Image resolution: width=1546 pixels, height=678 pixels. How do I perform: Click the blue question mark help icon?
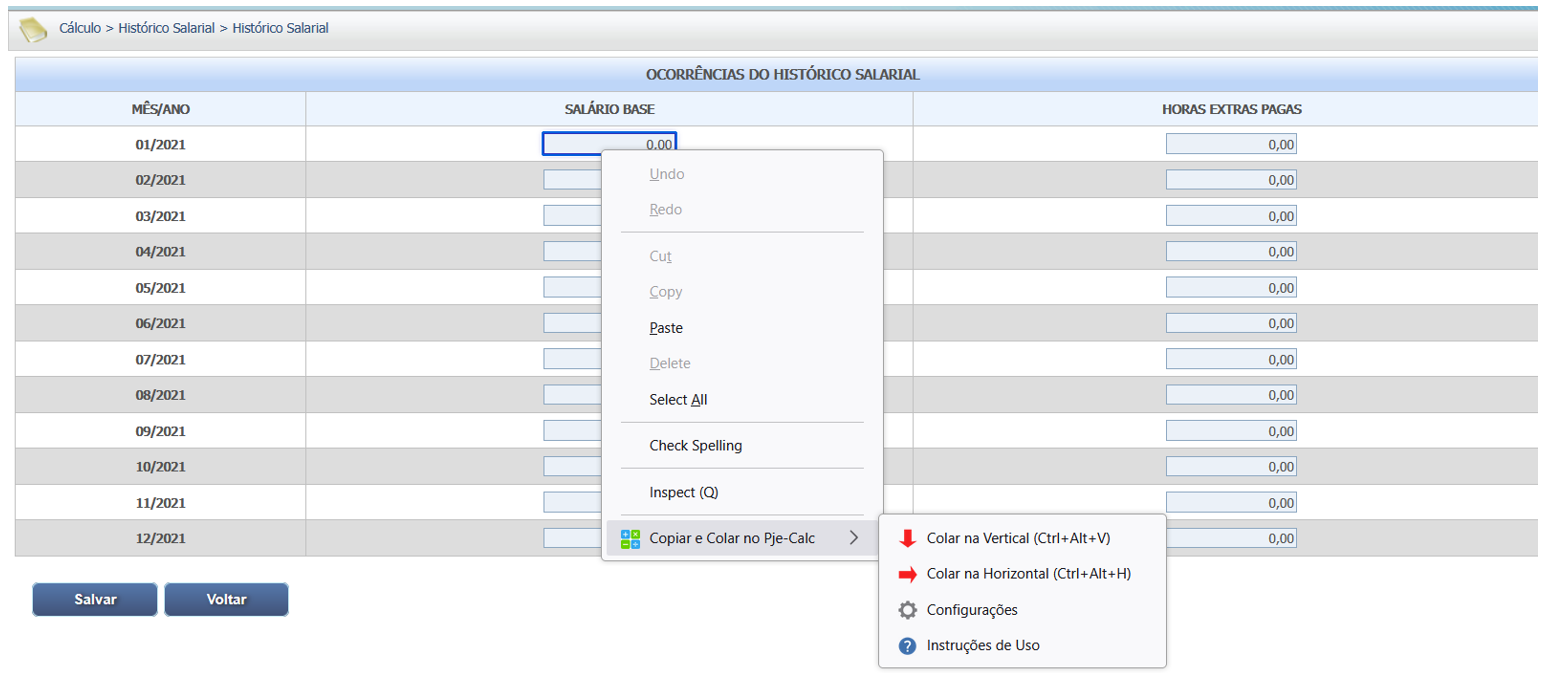coord(907,646)
